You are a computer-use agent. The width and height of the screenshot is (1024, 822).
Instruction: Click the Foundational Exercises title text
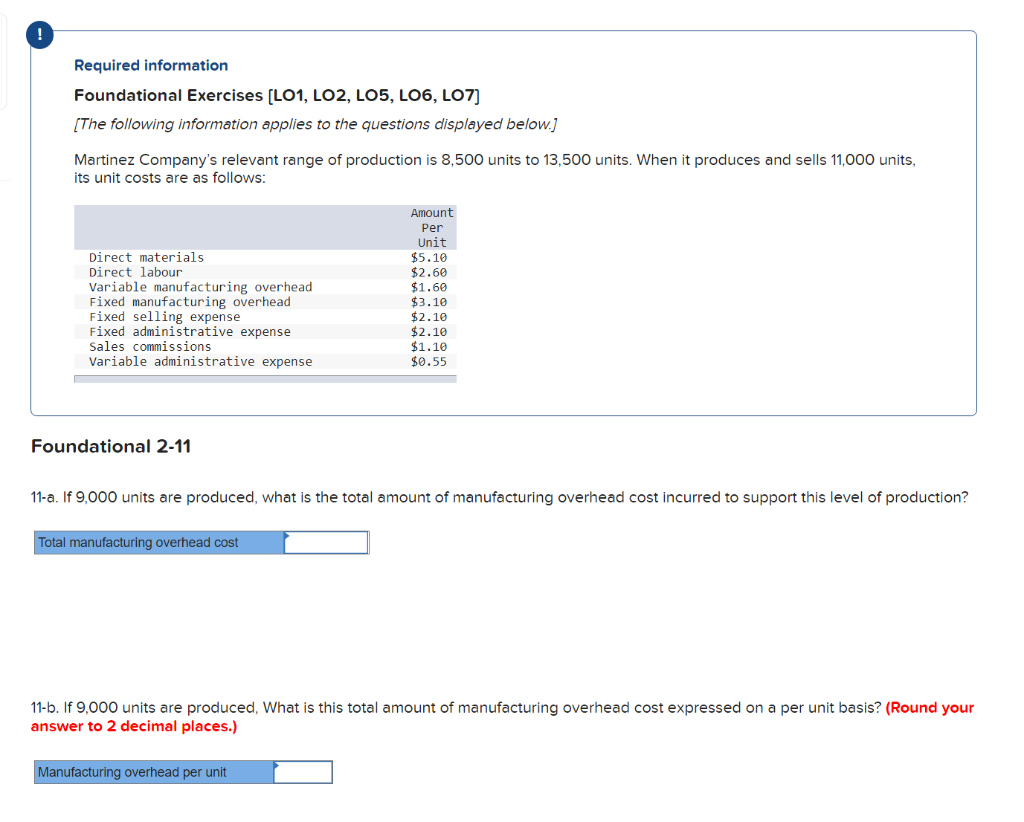pyautogui.click(x=277, y=95)
